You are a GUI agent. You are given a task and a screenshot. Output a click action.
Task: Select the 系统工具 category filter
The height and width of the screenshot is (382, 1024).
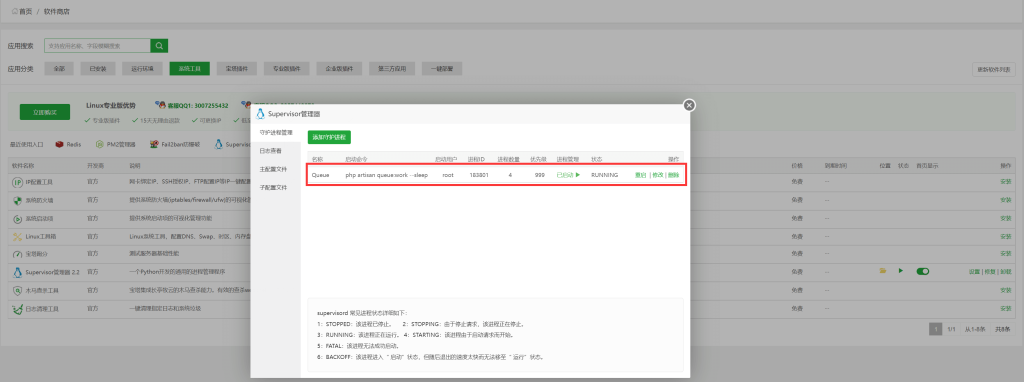pos(189,69)
